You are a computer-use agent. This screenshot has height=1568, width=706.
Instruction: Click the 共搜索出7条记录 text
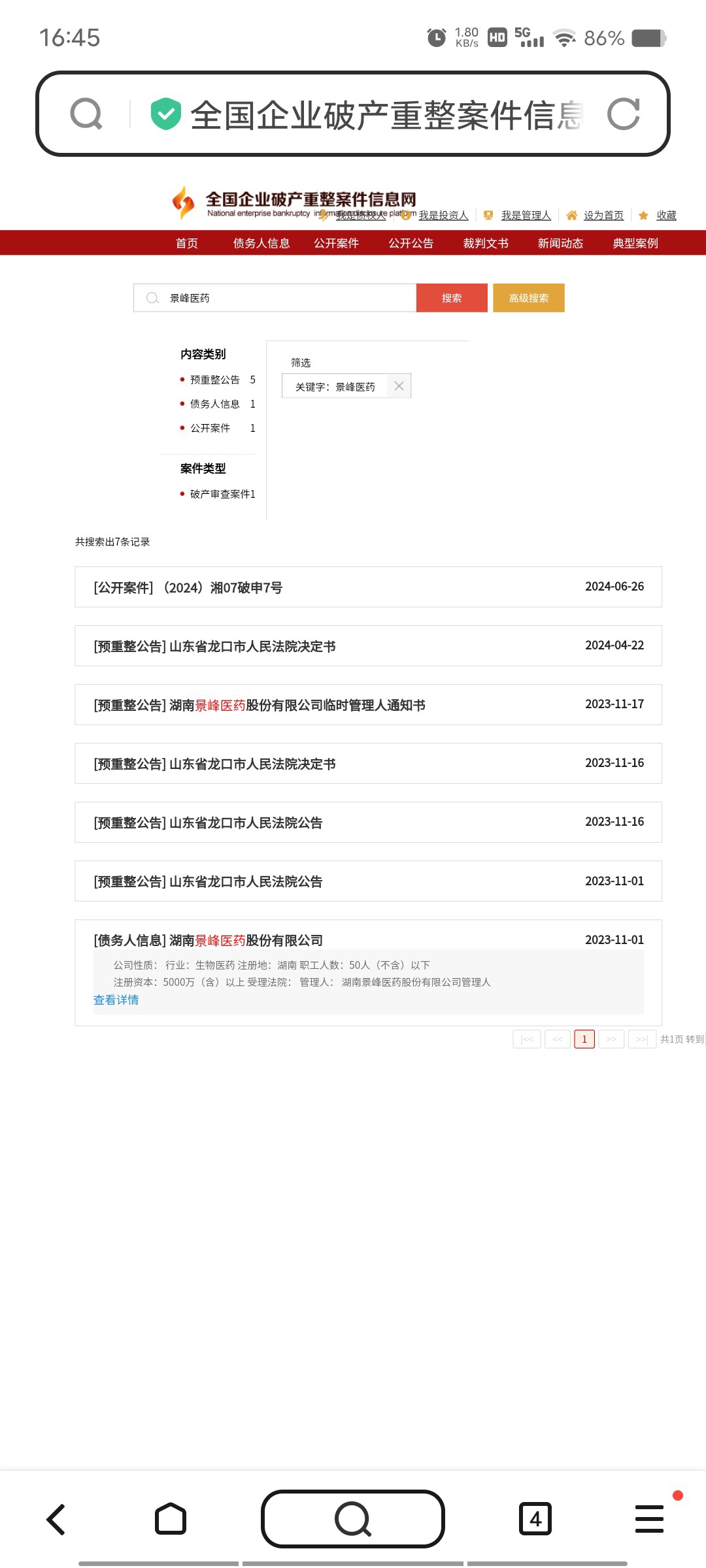click(112, 542)
